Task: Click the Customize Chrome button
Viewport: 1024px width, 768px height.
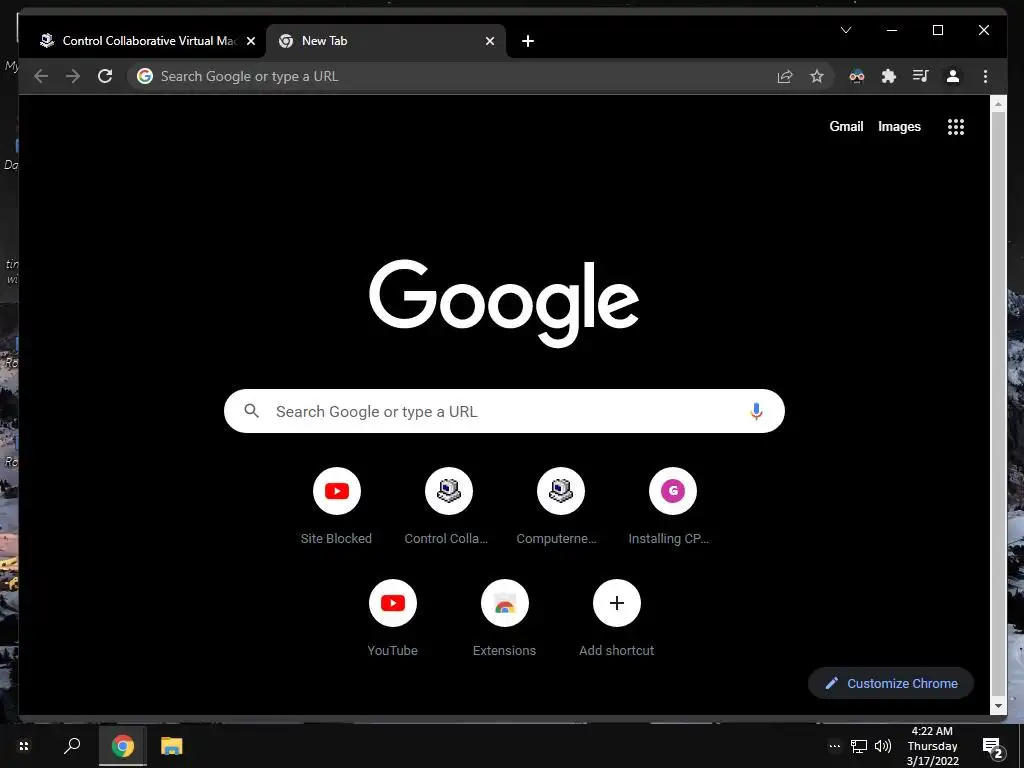Action: click(891, 683)
